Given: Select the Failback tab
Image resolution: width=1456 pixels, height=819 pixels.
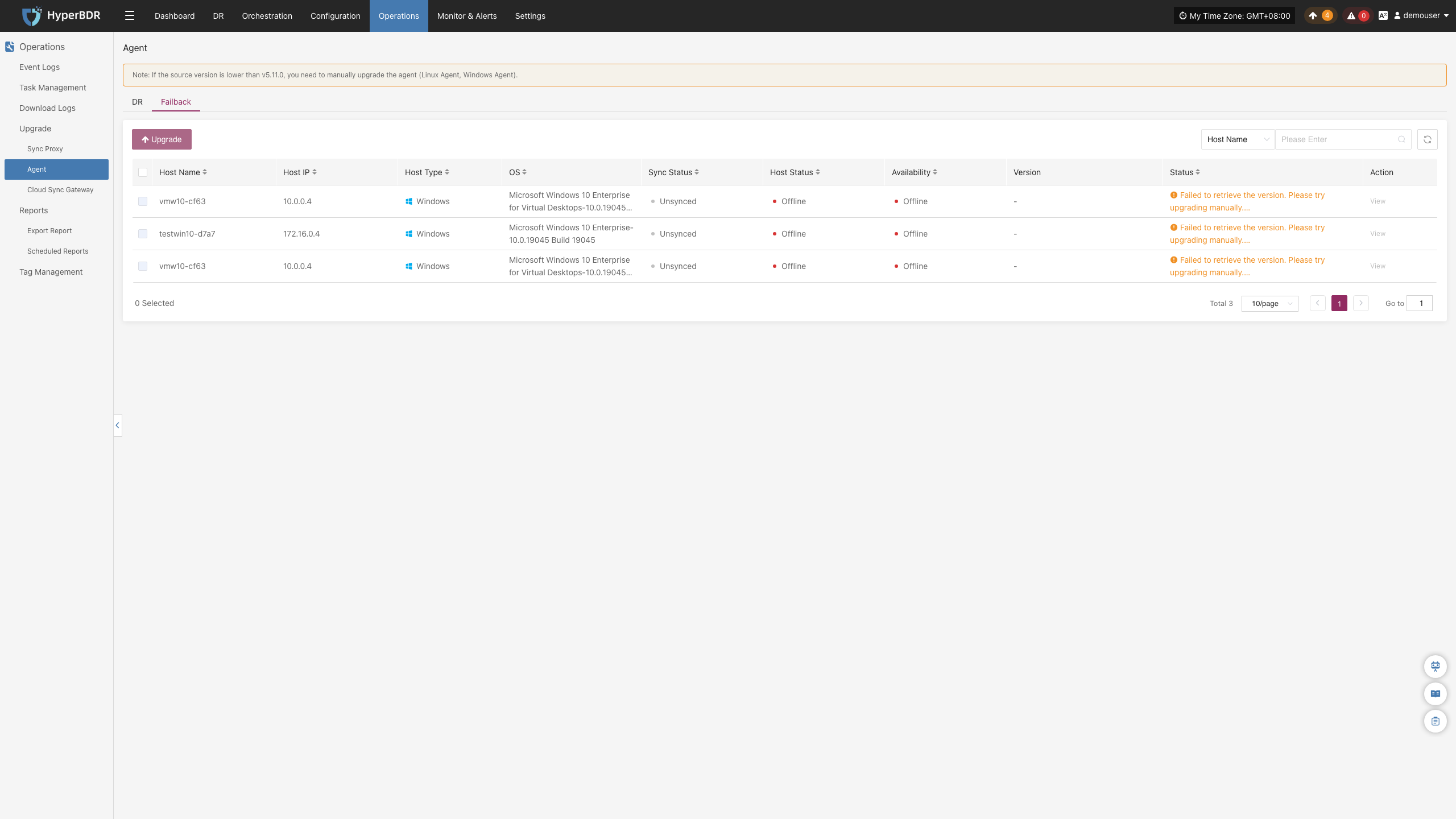Looking at the screenshot, I should 176,102.
